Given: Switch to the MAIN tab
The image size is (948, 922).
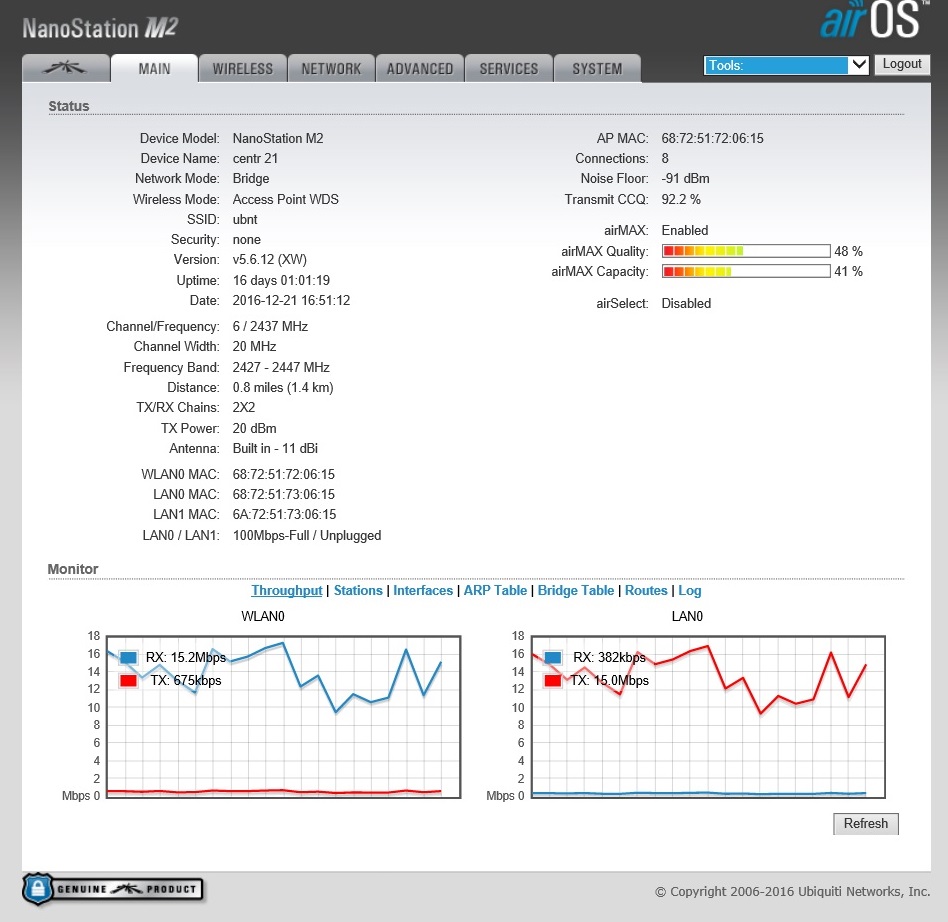Looking at the screenshot, I should (154, 68).
